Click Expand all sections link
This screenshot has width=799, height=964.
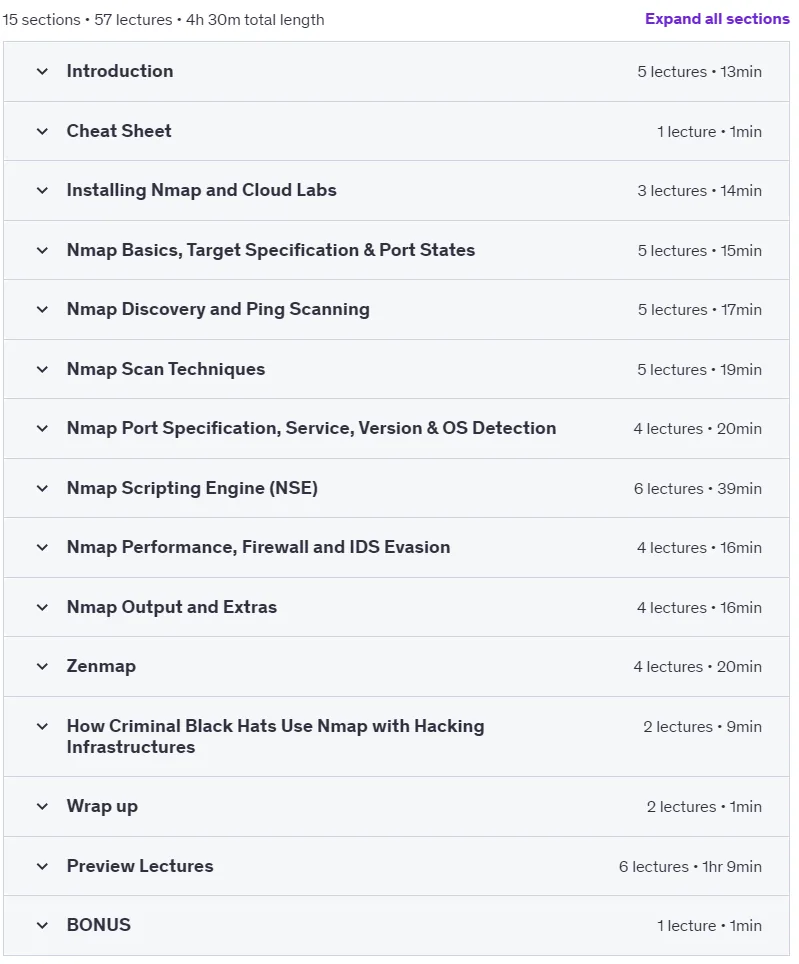coord(717,19)
